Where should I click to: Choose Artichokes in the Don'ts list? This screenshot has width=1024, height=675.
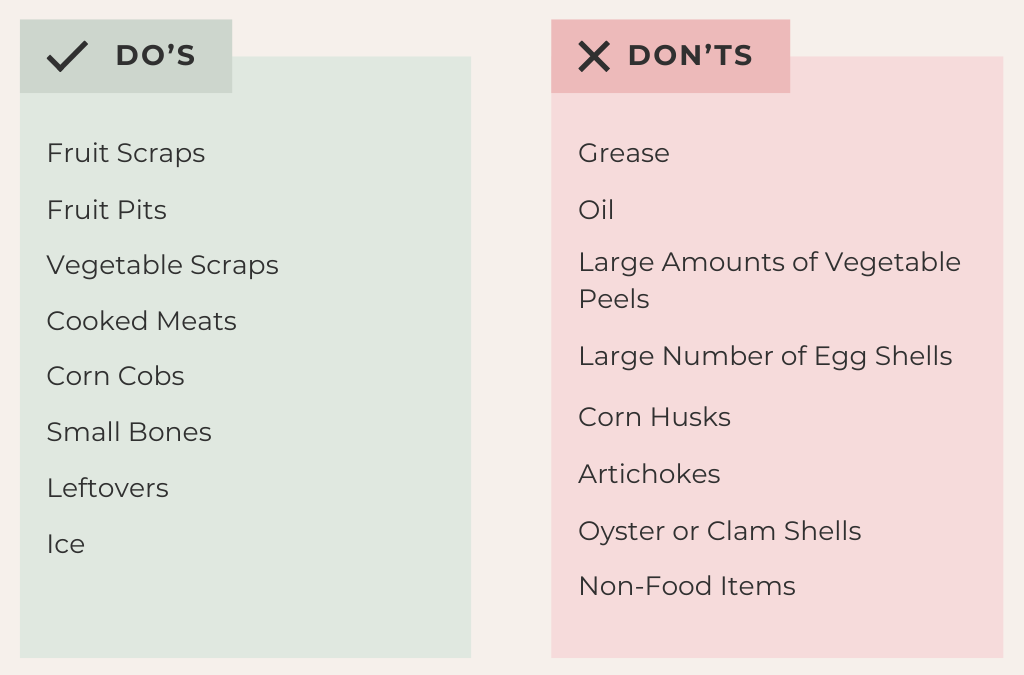(x=649, y=474)
